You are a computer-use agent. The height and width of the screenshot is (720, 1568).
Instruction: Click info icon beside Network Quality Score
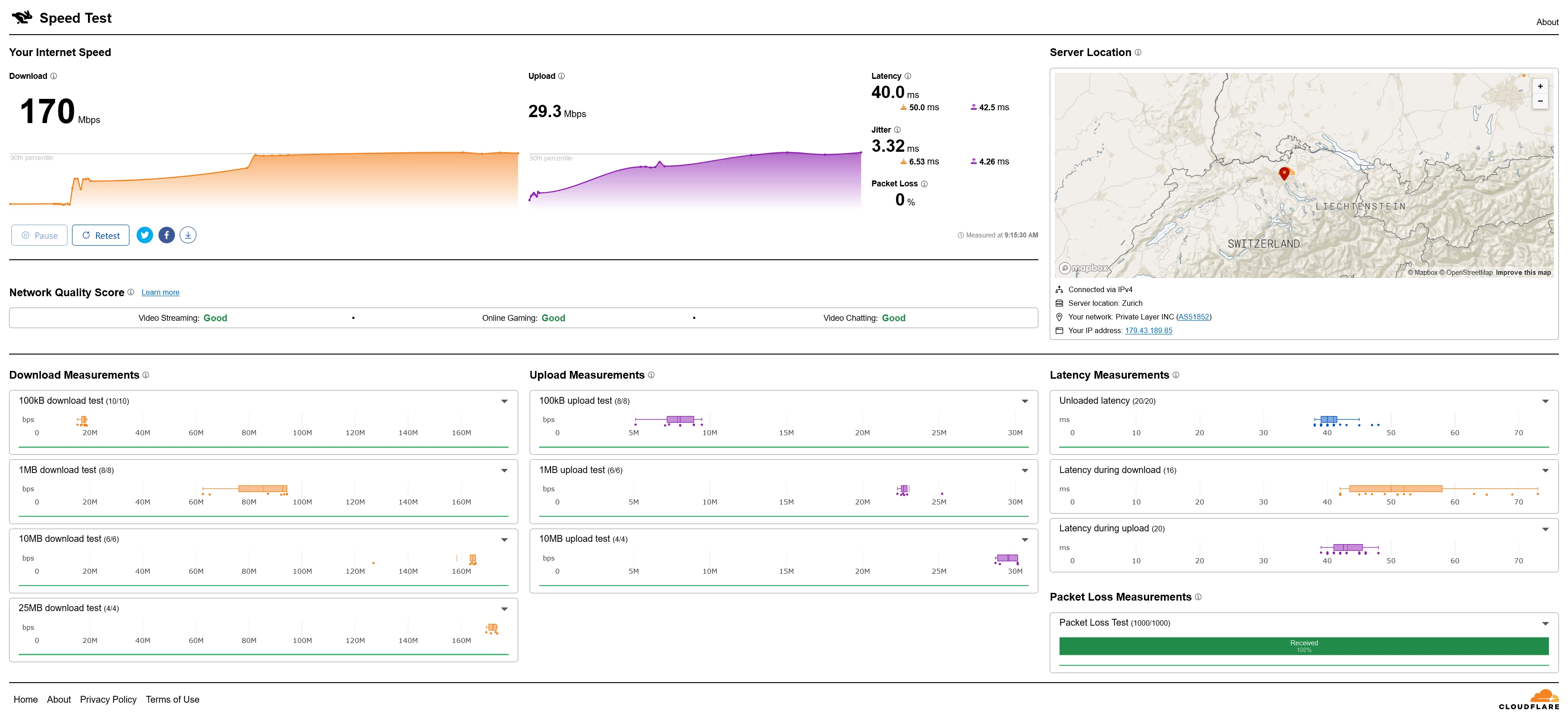point(130,292)
